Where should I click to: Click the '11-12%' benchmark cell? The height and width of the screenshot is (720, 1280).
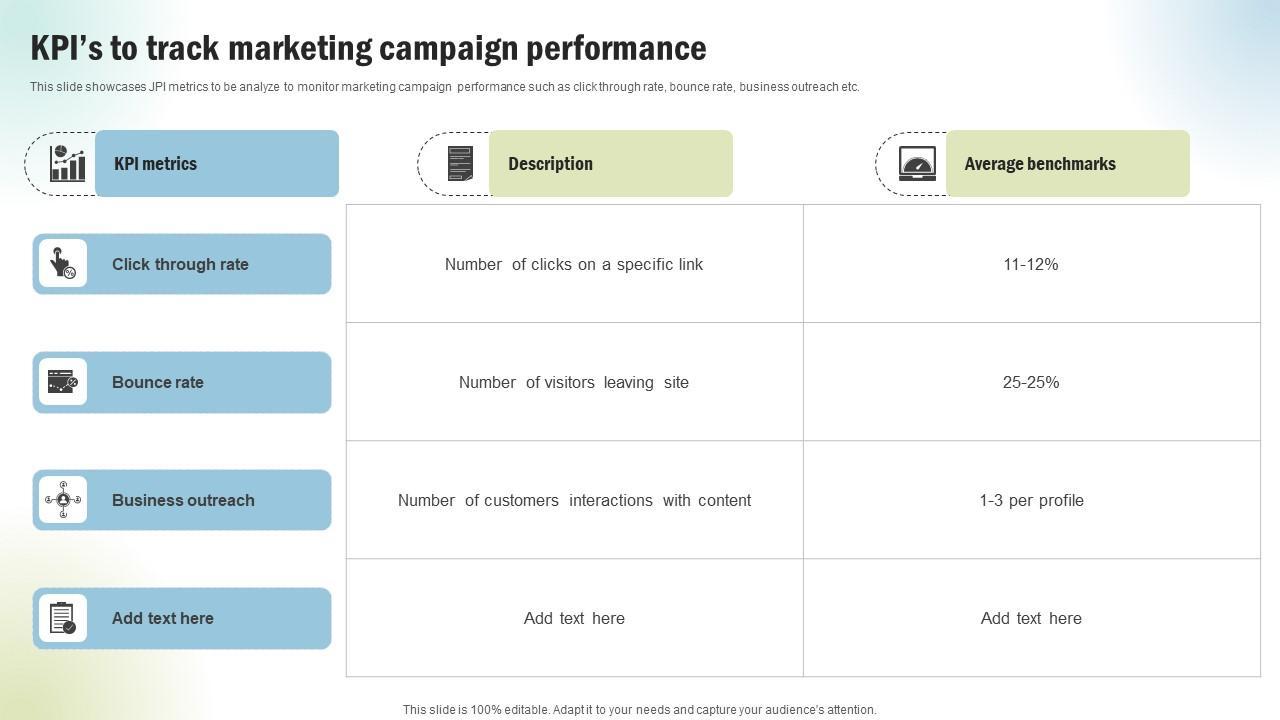(x=1031, y=264)
